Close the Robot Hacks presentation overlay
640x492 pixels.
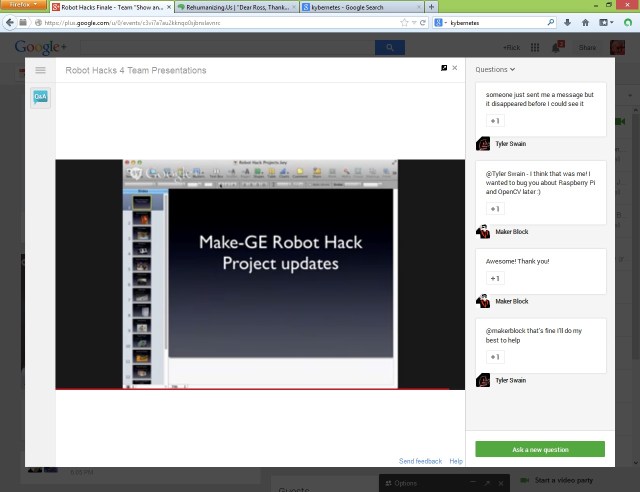455,68
